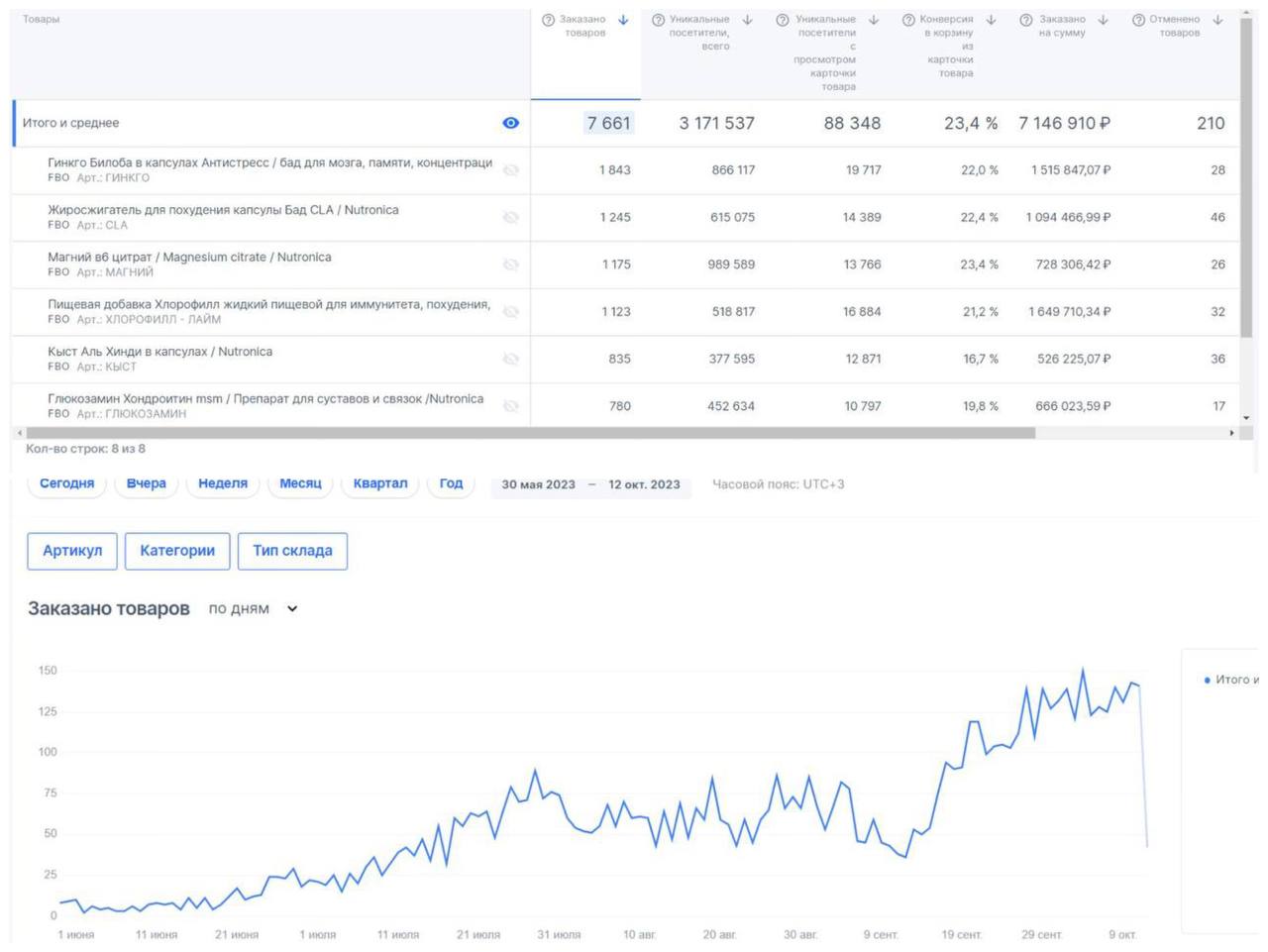Show Гинкго Билоба row on chart
The image size is (1268, 952).
click(x=510, y=170)
